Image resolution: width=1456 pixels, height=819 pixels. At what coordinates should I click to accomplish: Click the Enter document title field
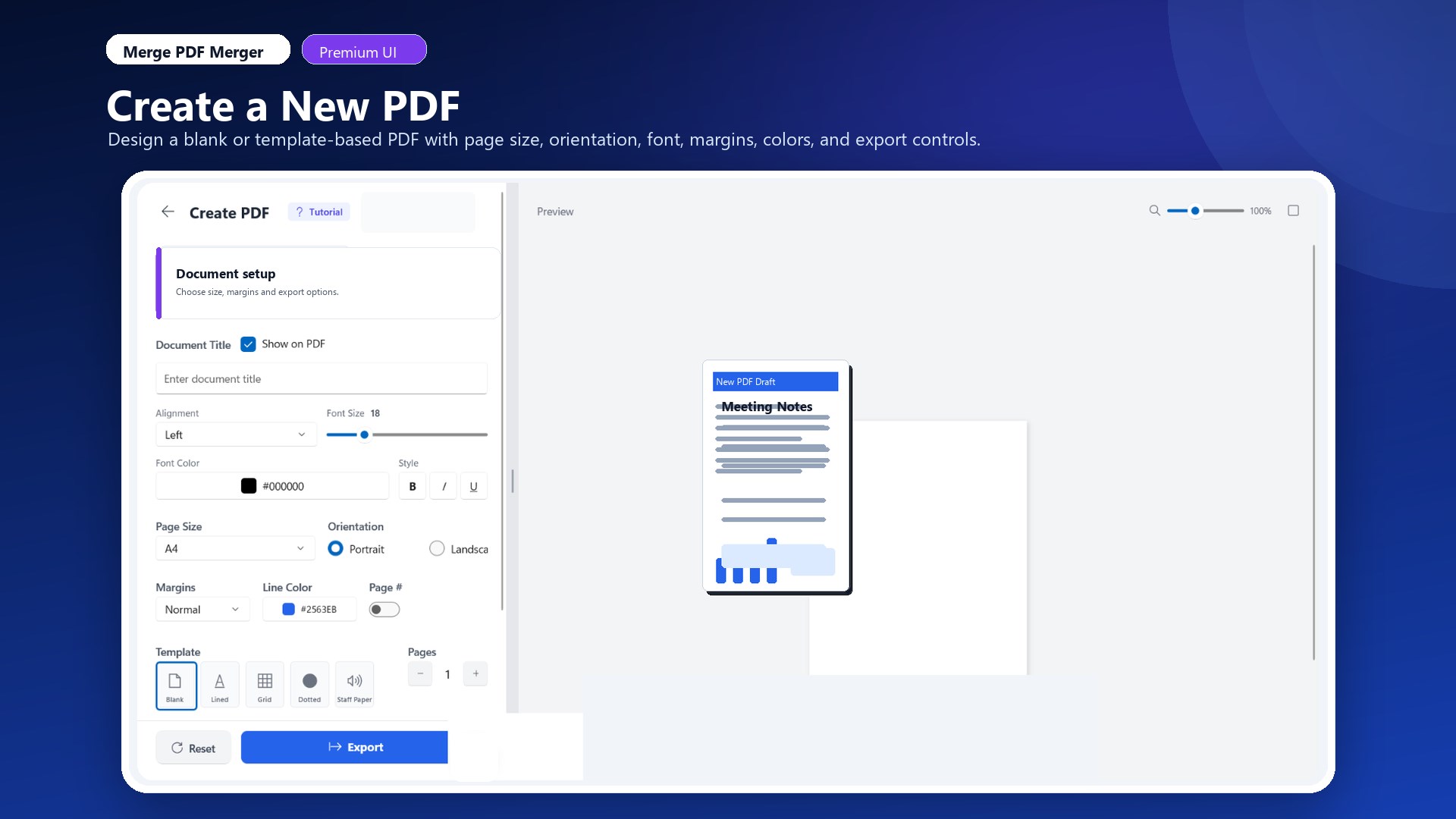[x=322, y=378]
